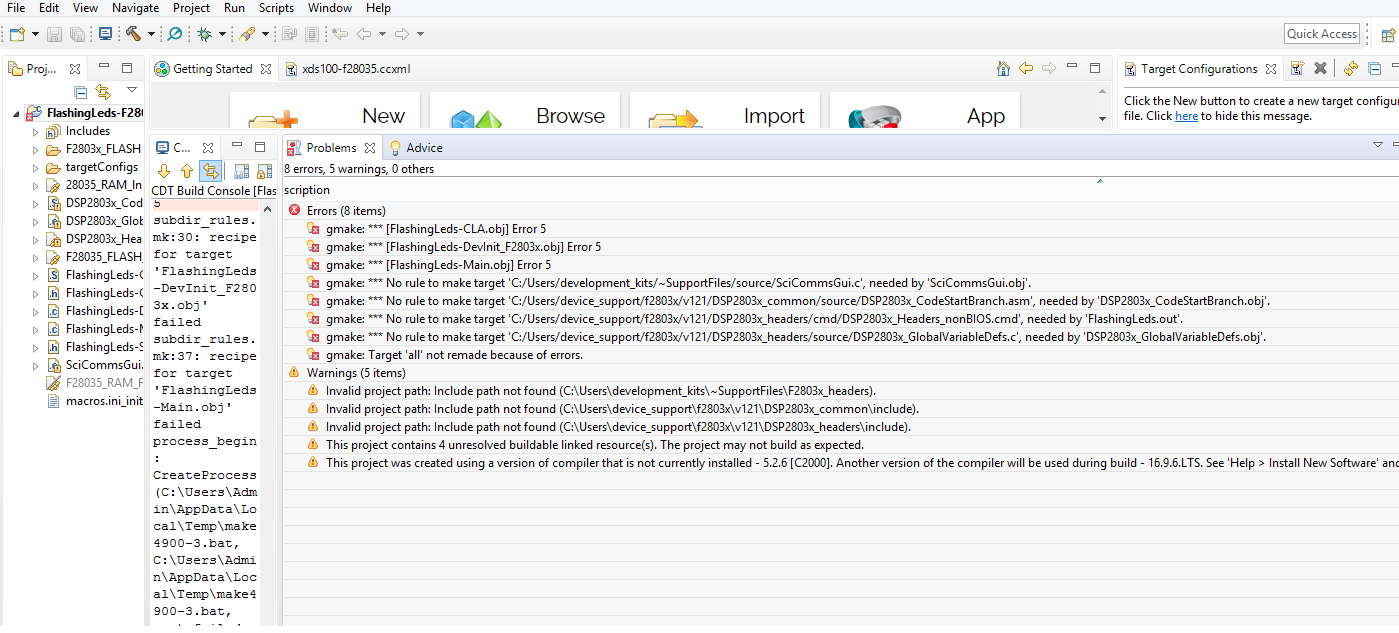Click the Home icon in Getting Started
Viewport: 1399px width, 633px height.
coord(1003,69)
